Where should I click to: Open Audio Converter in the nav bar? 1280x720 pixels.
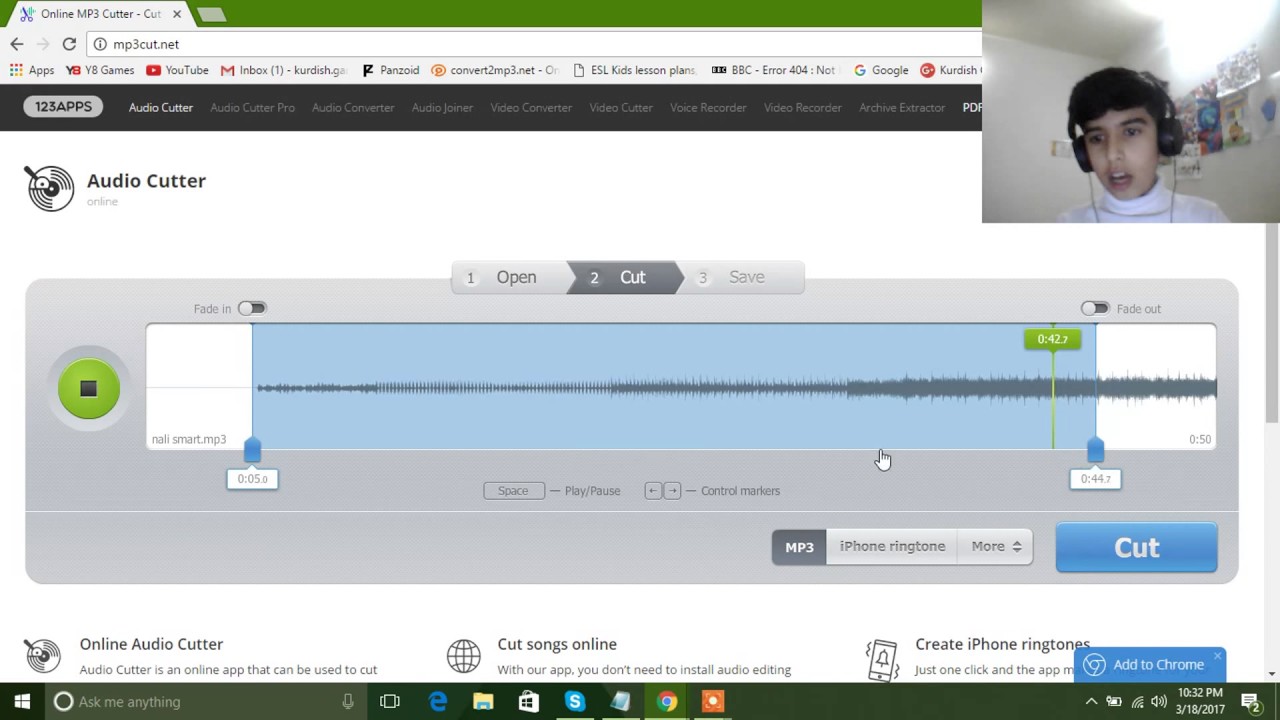pyautogui.click(x=353, y=108)
